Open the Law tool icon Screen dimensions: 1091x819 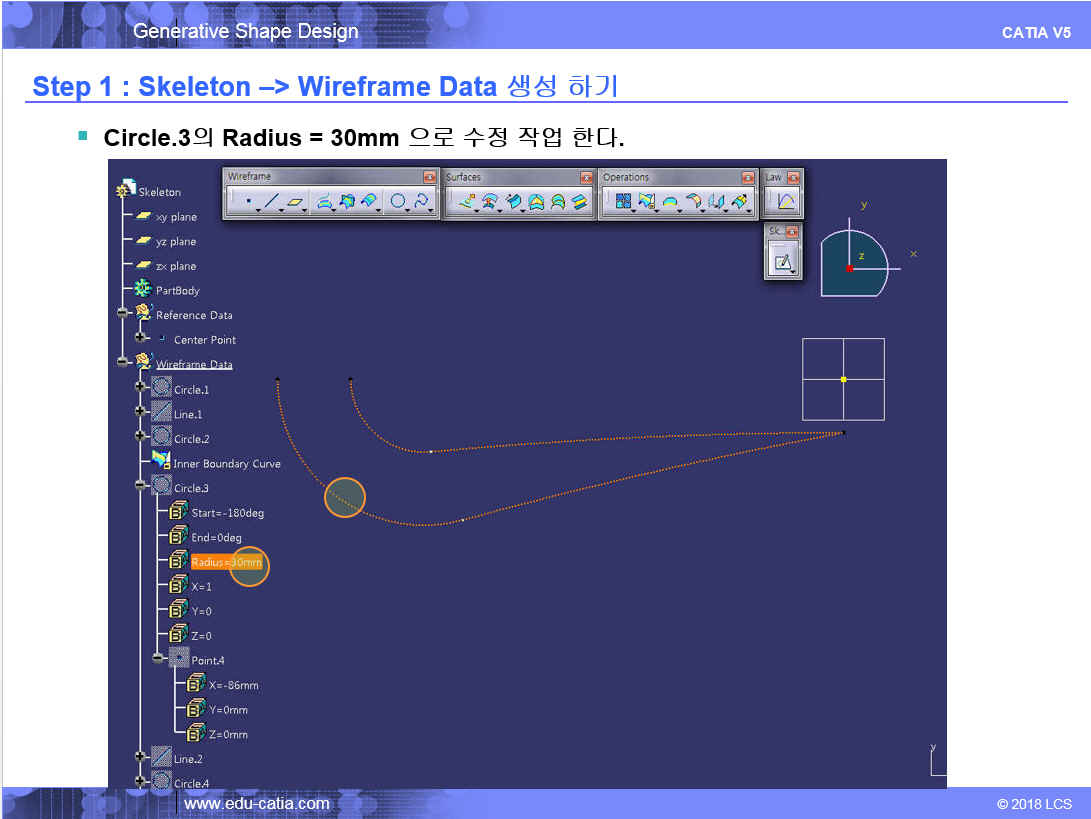(x=786, y=201)
